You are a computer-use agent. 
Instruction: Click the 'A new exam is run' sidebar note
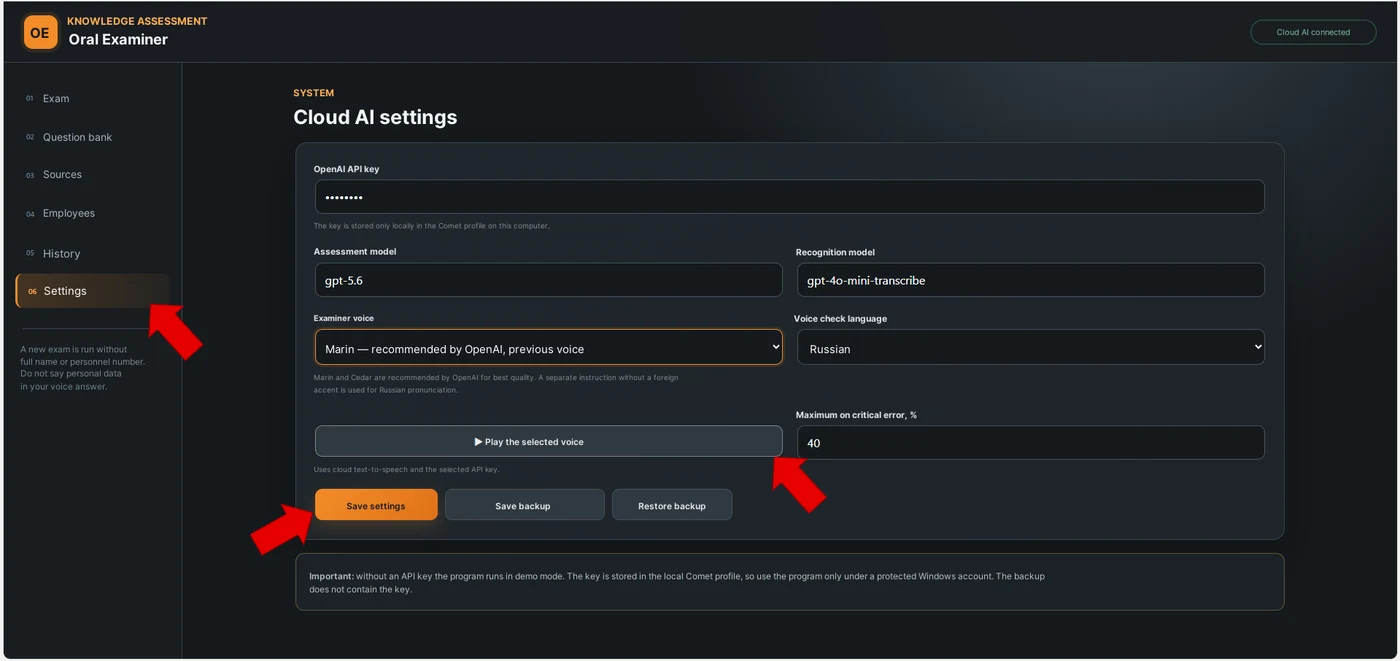click(82, 368)
